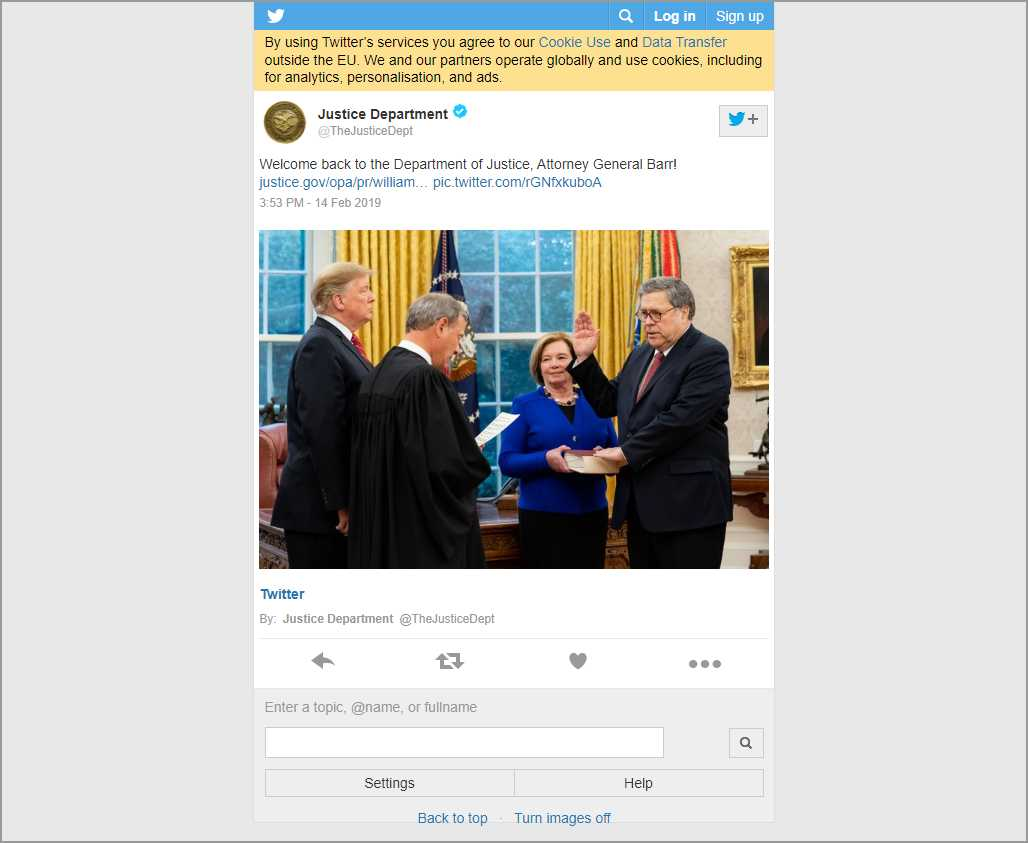
Task: Open Log in from the header
Action: point(674,16)
